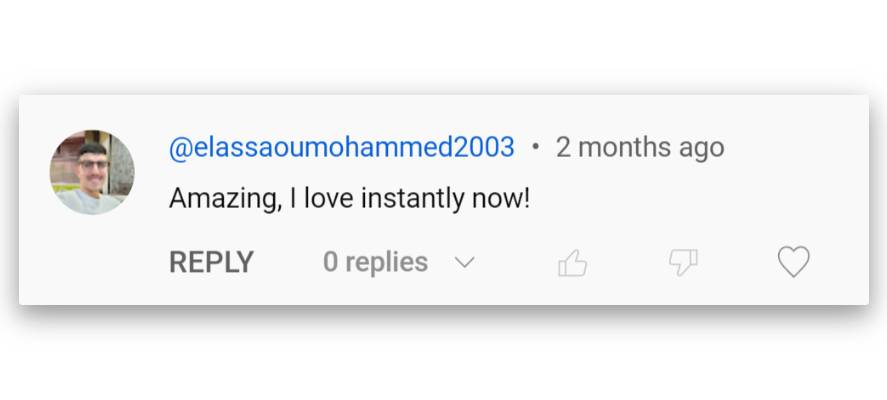Tap the outlined heart beside thumbs down

coord(793,262)
